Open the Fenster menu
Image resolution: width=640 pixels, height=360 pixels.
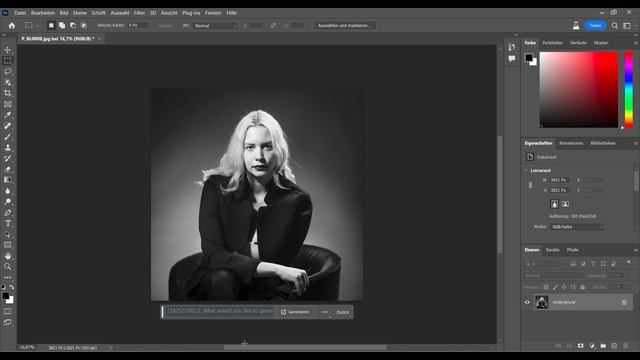(x=213, y=13)
